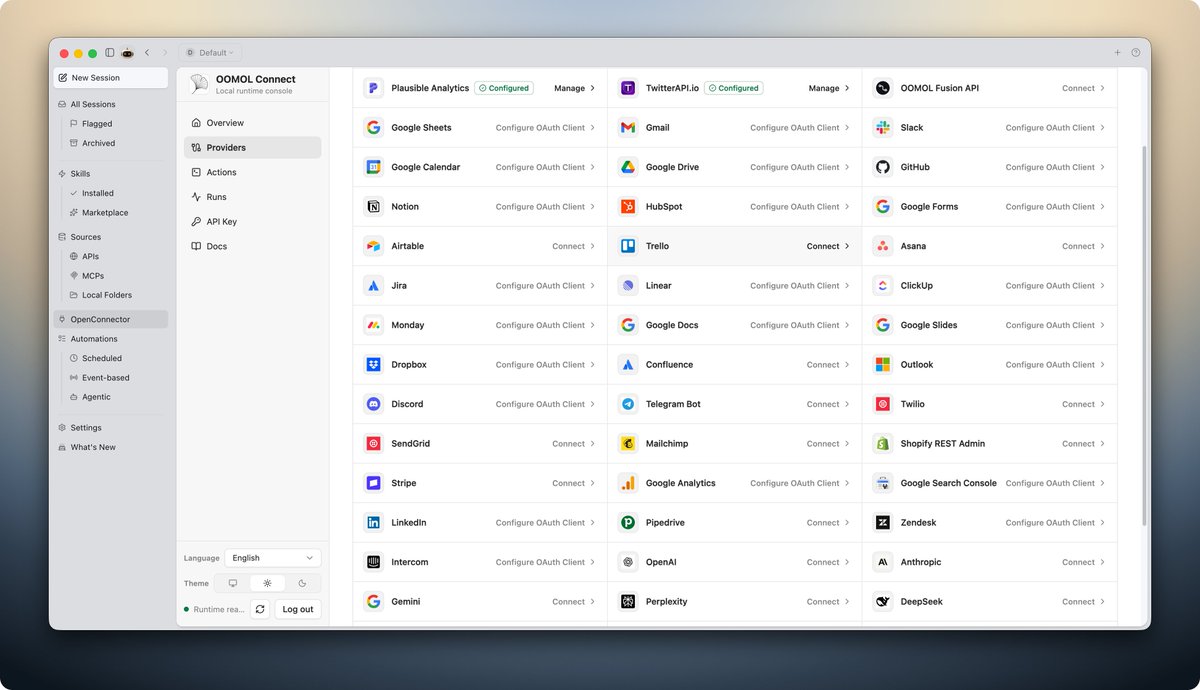1200x690 pixels.
Task: Open OpenConnector in the sidebar
Action: (x=111, y=320)
